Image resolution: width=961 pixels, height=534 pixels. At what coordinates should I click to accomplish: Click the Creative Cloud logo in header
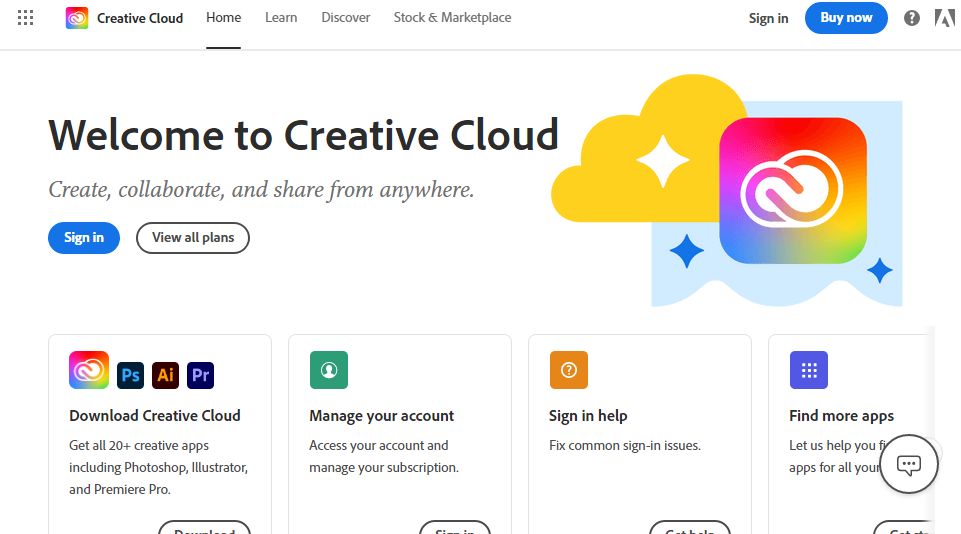pyautogui.click(x=77, y=18)
